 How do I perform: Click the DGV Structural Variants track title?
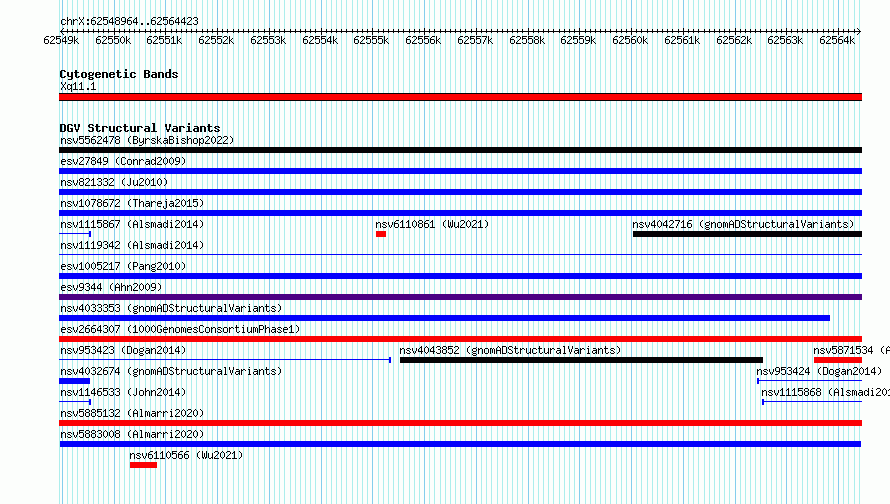(140, 128)
